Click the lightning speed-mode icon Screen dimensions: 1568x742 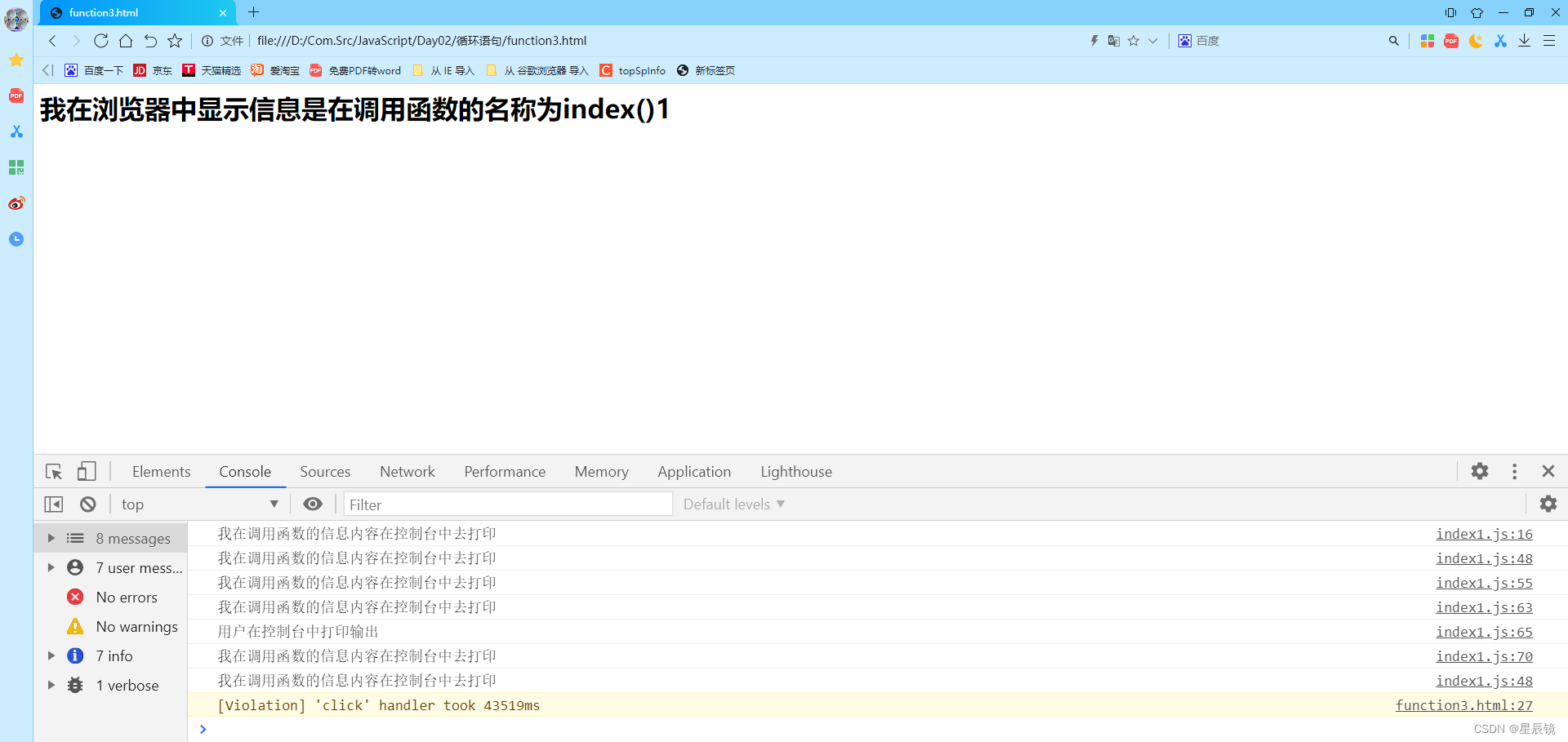coord(1094,41)
